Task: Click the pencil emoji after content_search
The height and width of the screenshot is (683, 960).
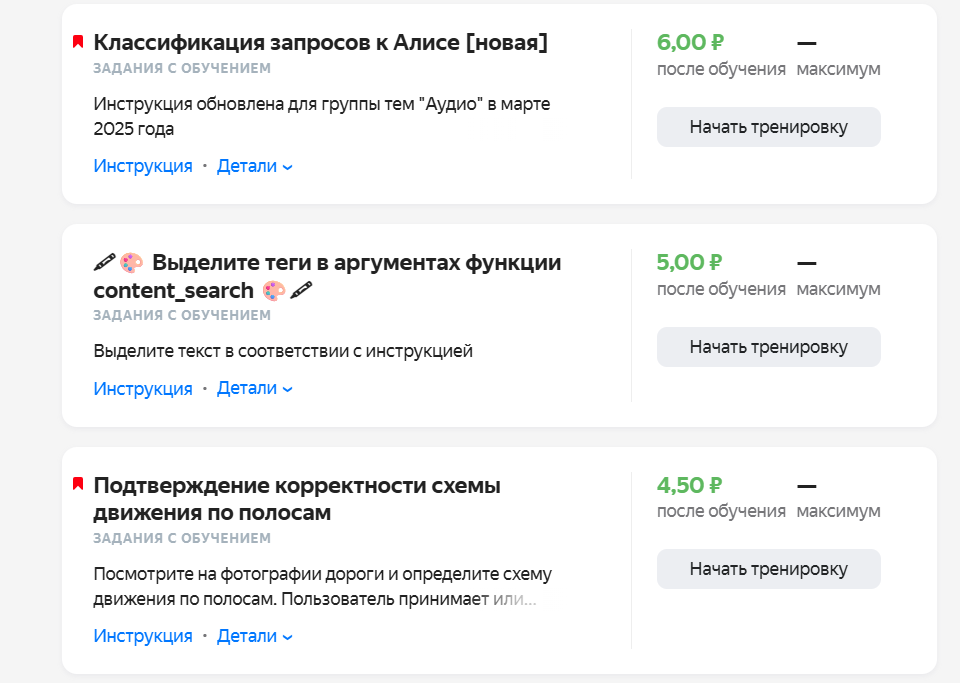Action: (x=301, y=291)
